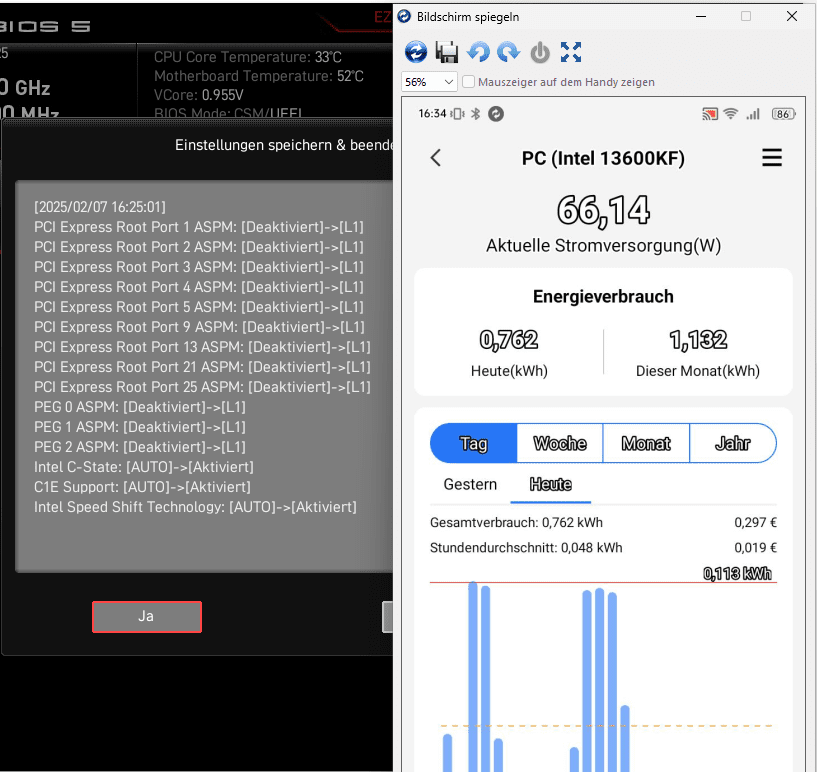Click the cast icon in the phone status bar
The image size is (817, 772).
(710, 114)
